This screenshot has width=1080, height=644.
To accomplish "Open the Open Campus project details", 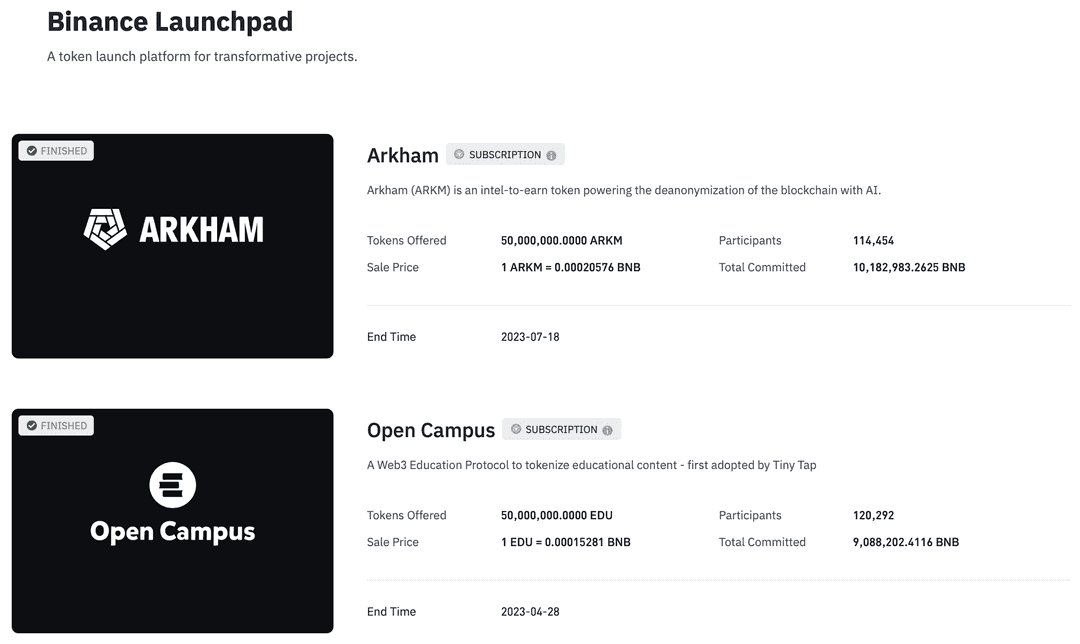I will pos(431,430).
